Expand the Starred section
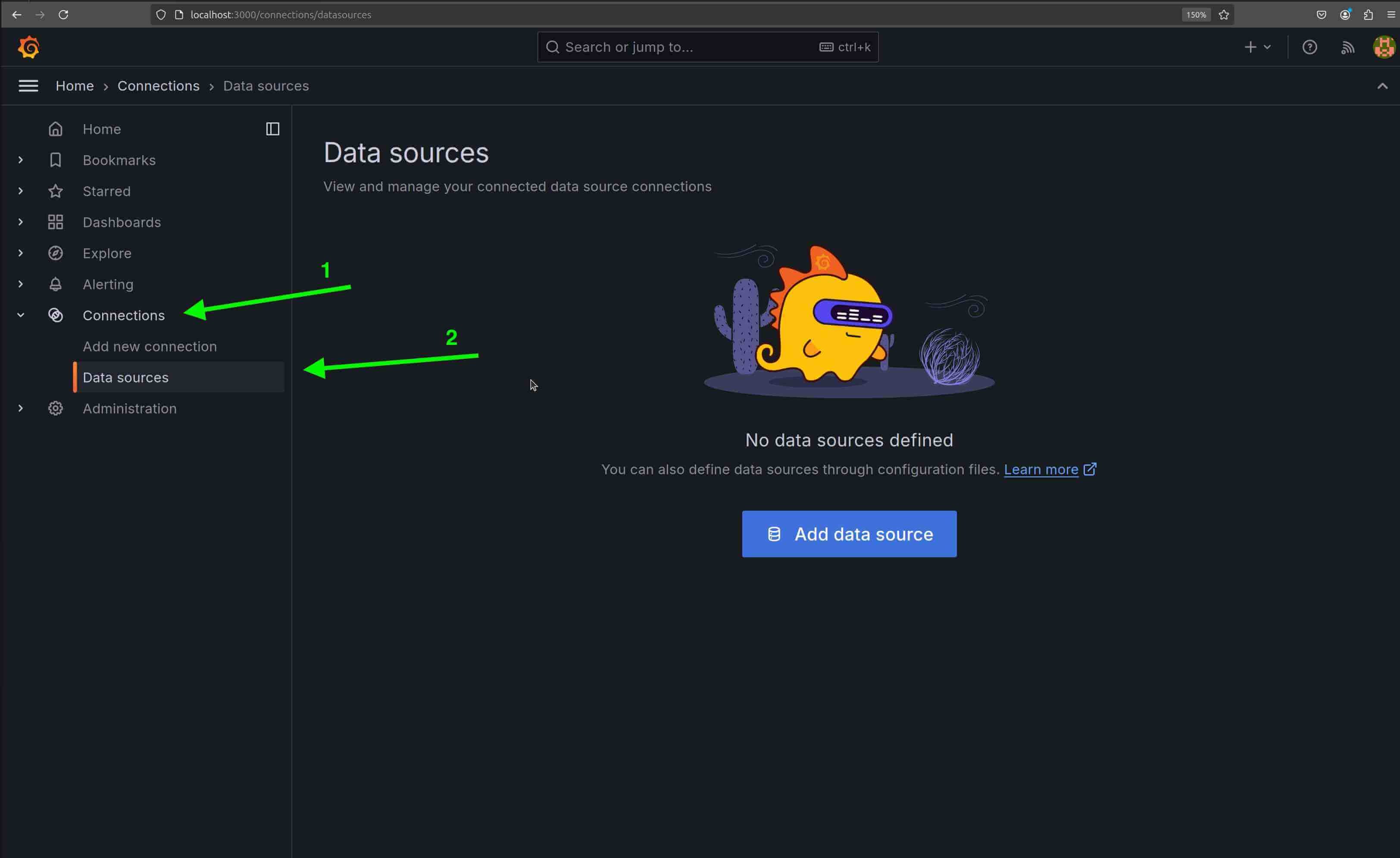Viewport: 1400px width, 858px height. click(x=20, y=191)
